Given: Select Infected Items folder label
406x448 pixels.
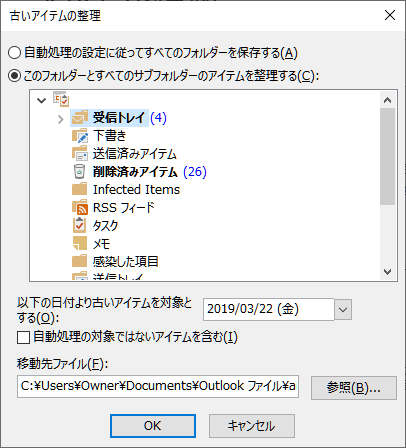Looking at the screenshot, I should pyautogui.click(x=136, y=190).
